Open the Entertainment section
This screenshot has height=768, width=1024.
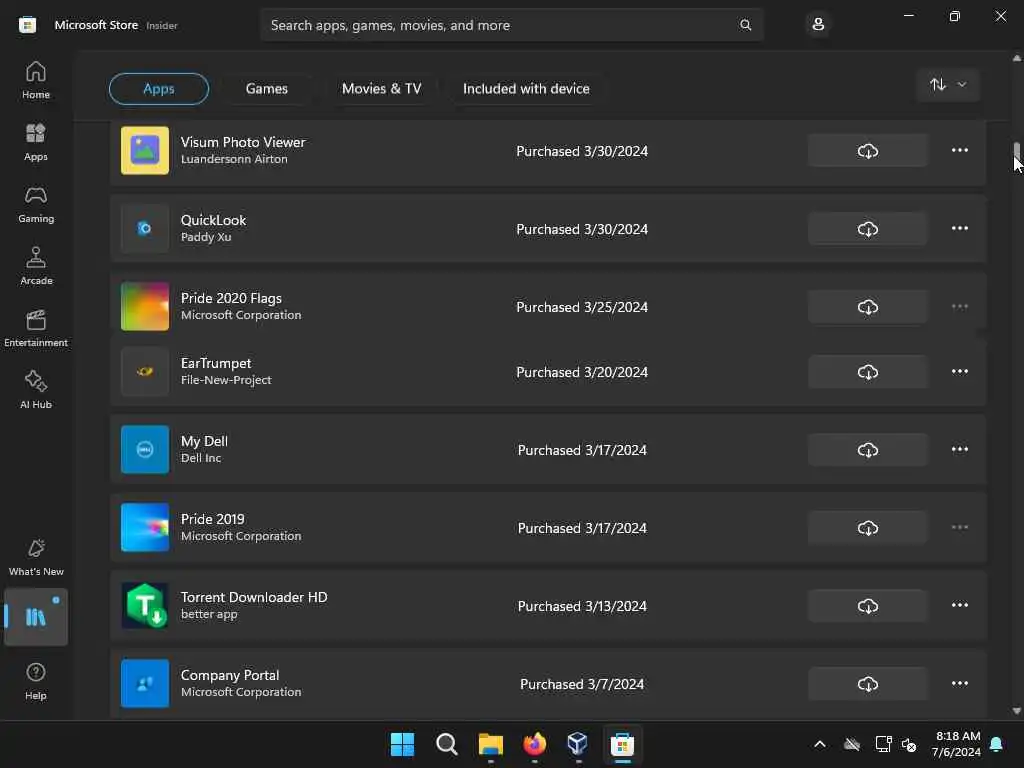point(36,328)
